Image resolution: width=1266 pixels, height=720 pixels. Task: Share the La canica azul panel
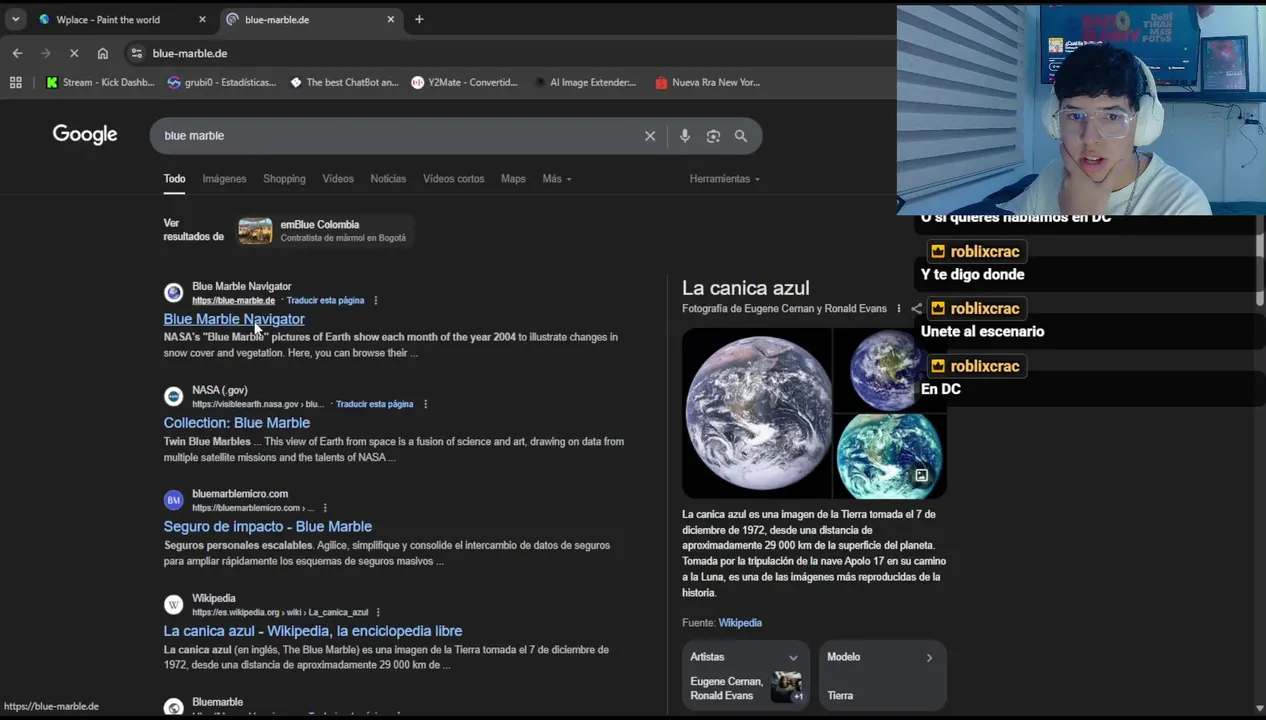click(x=916, y=309)
